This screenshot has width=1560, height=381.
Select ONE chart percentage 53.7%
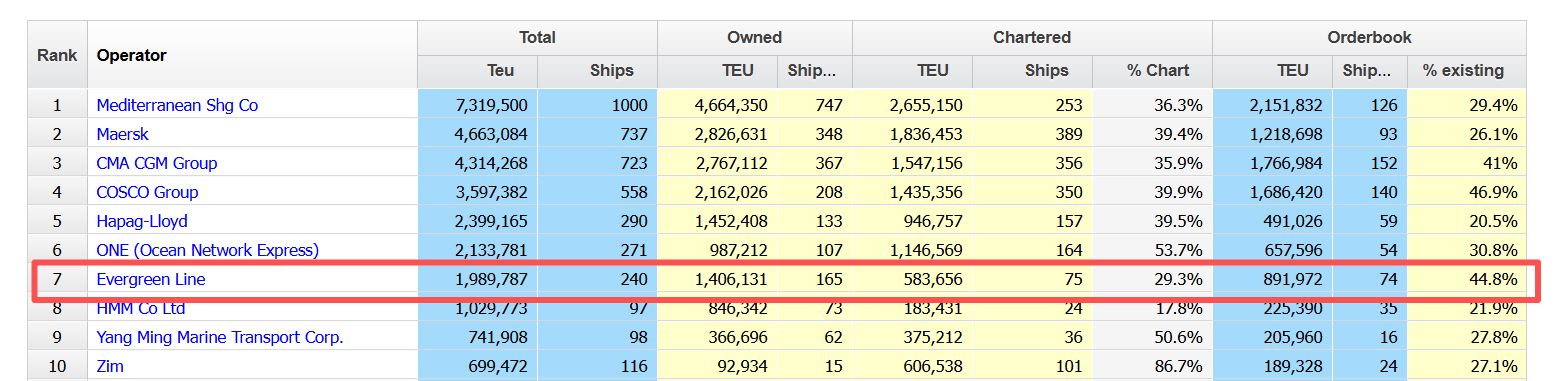1152,250
